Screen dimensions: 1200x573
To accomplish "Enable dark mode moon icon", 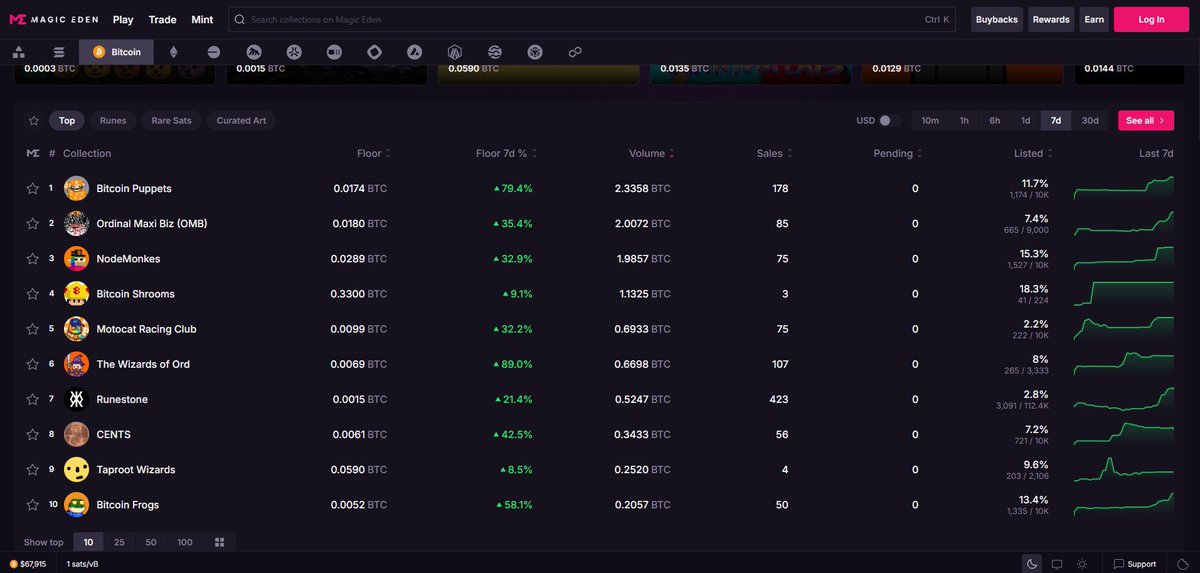I will click(x=1032, y=564).
